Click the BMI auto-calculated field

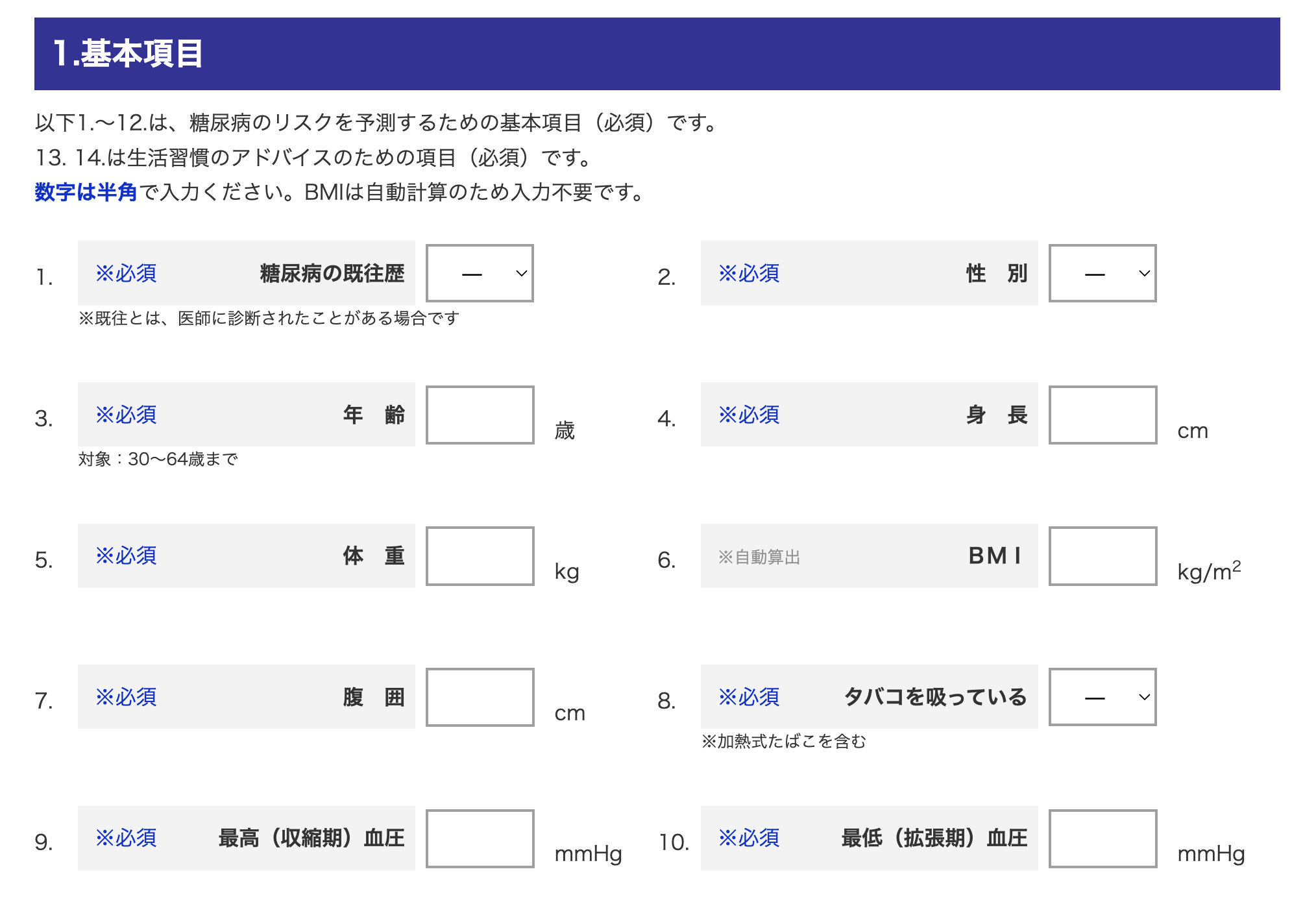pyautogui.click(x=1103, y=556)
